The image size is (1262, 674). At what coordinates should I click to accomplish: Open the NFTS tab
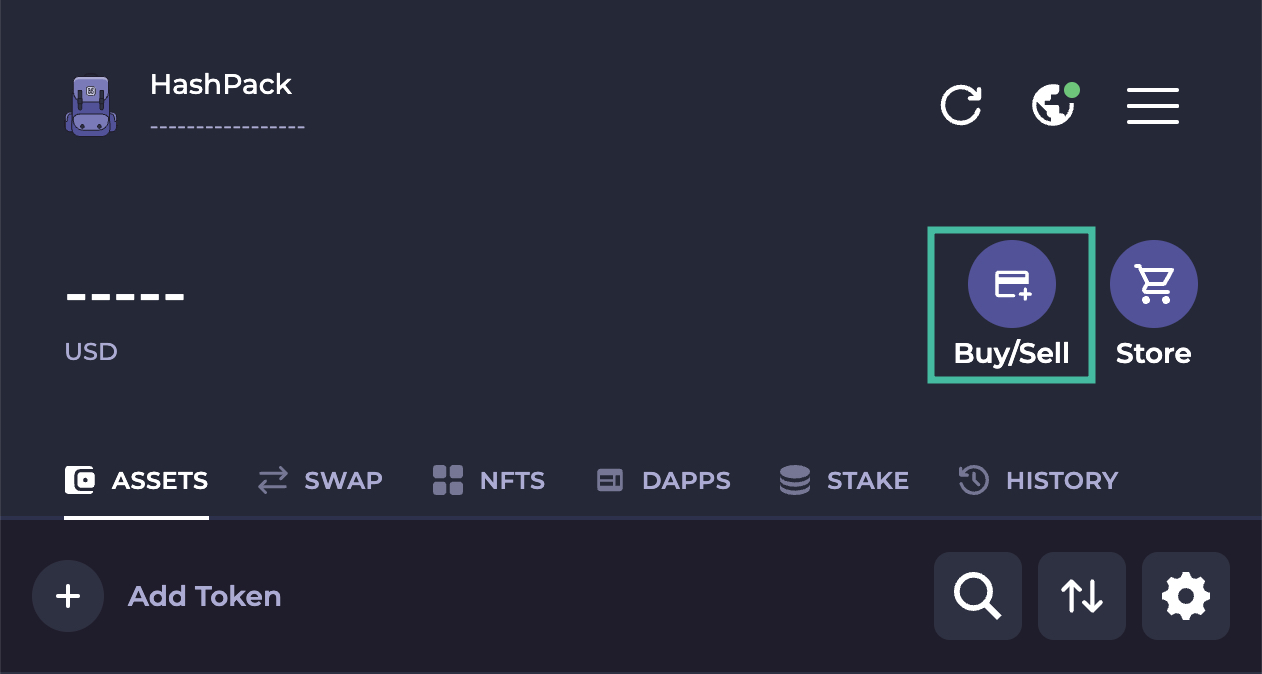pyautogui.click(x=489, y=481)
